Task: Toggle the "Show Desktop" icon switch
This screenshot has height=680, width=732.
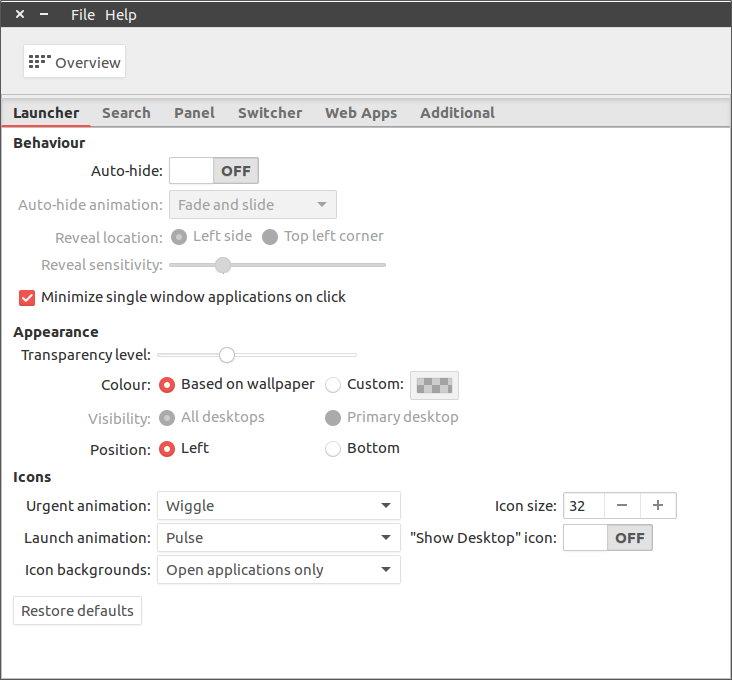Action: point(608,538)
